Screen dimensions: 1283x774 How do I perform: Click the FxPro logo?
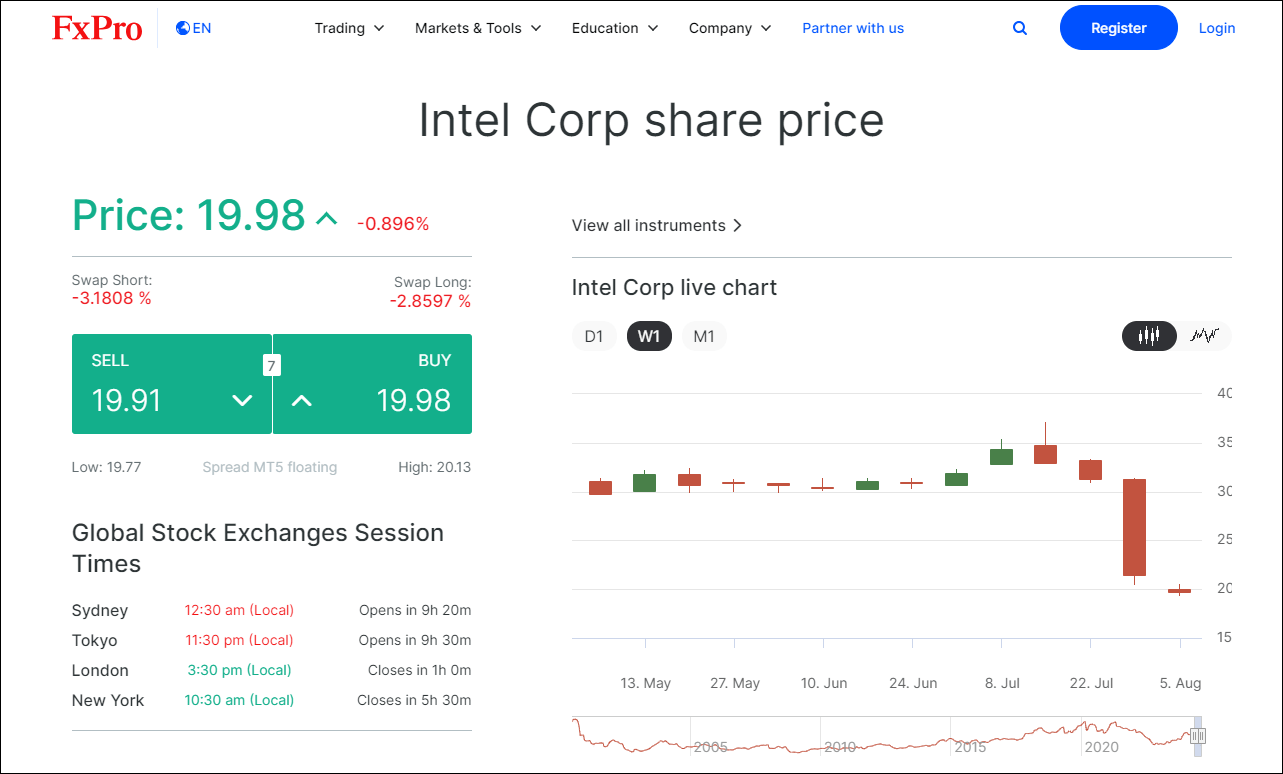pos(97,28)
